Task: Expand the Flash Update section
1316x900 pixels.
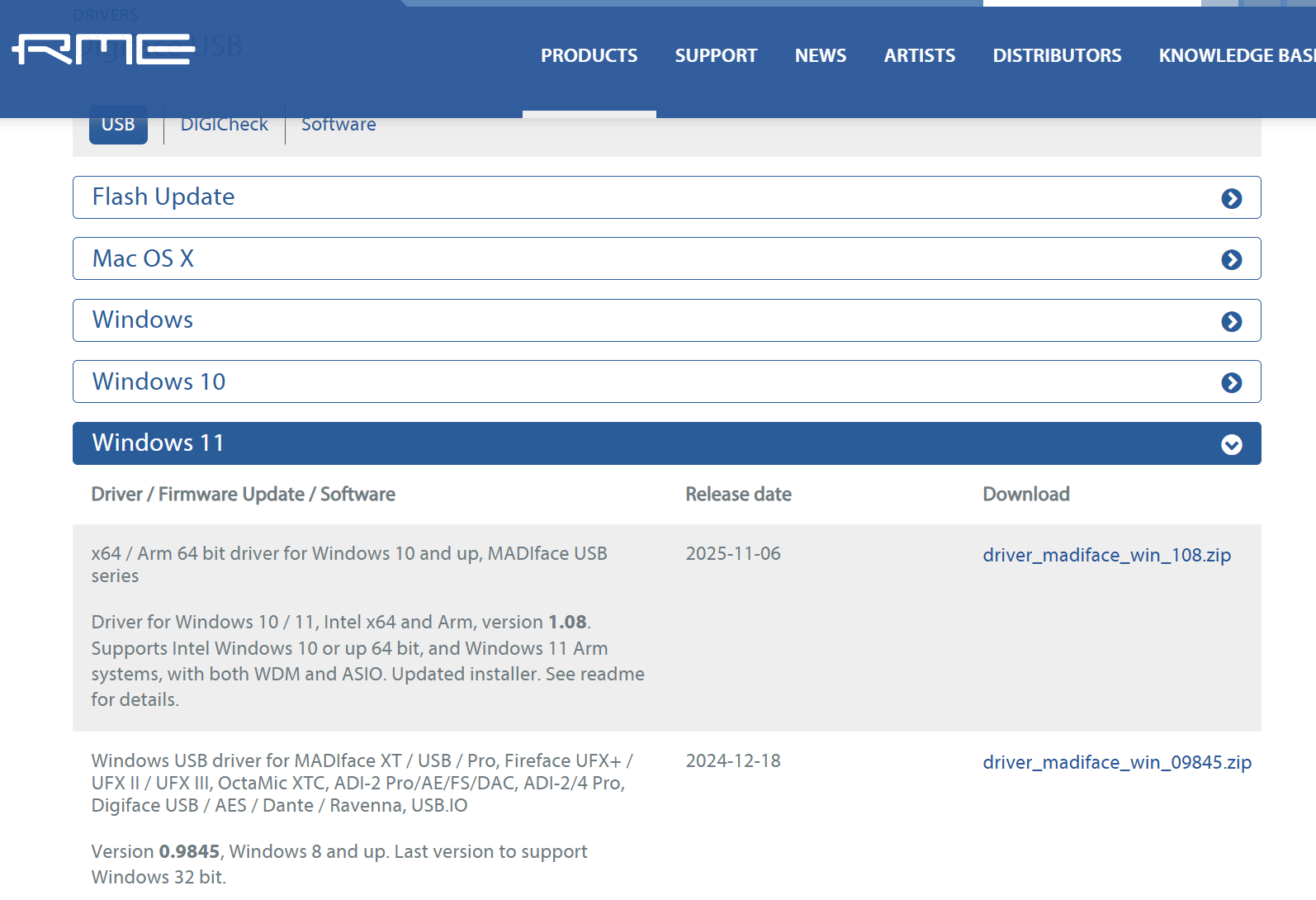Action: pos(163,197)
